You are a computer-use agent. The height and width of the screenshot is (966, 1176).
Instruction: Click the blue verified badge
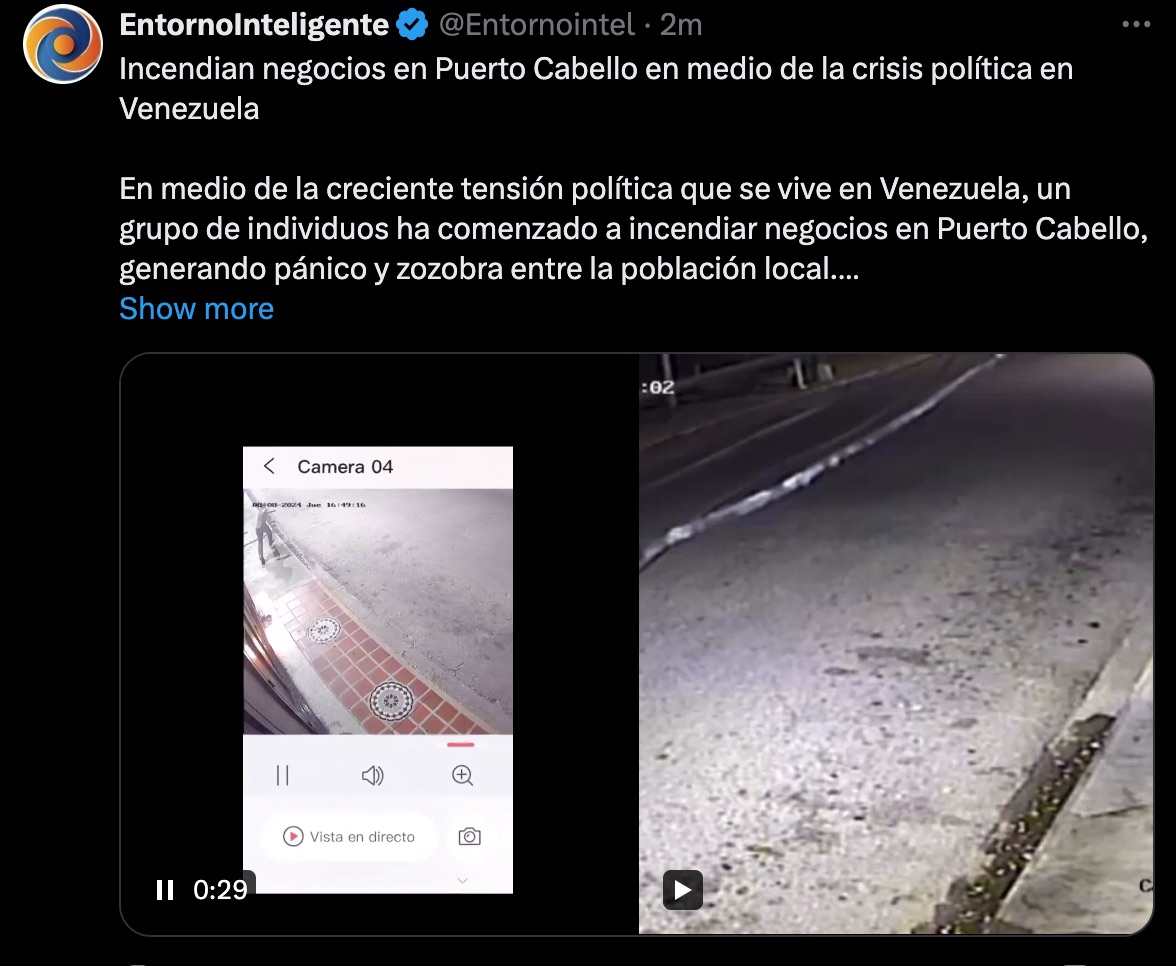412,25
